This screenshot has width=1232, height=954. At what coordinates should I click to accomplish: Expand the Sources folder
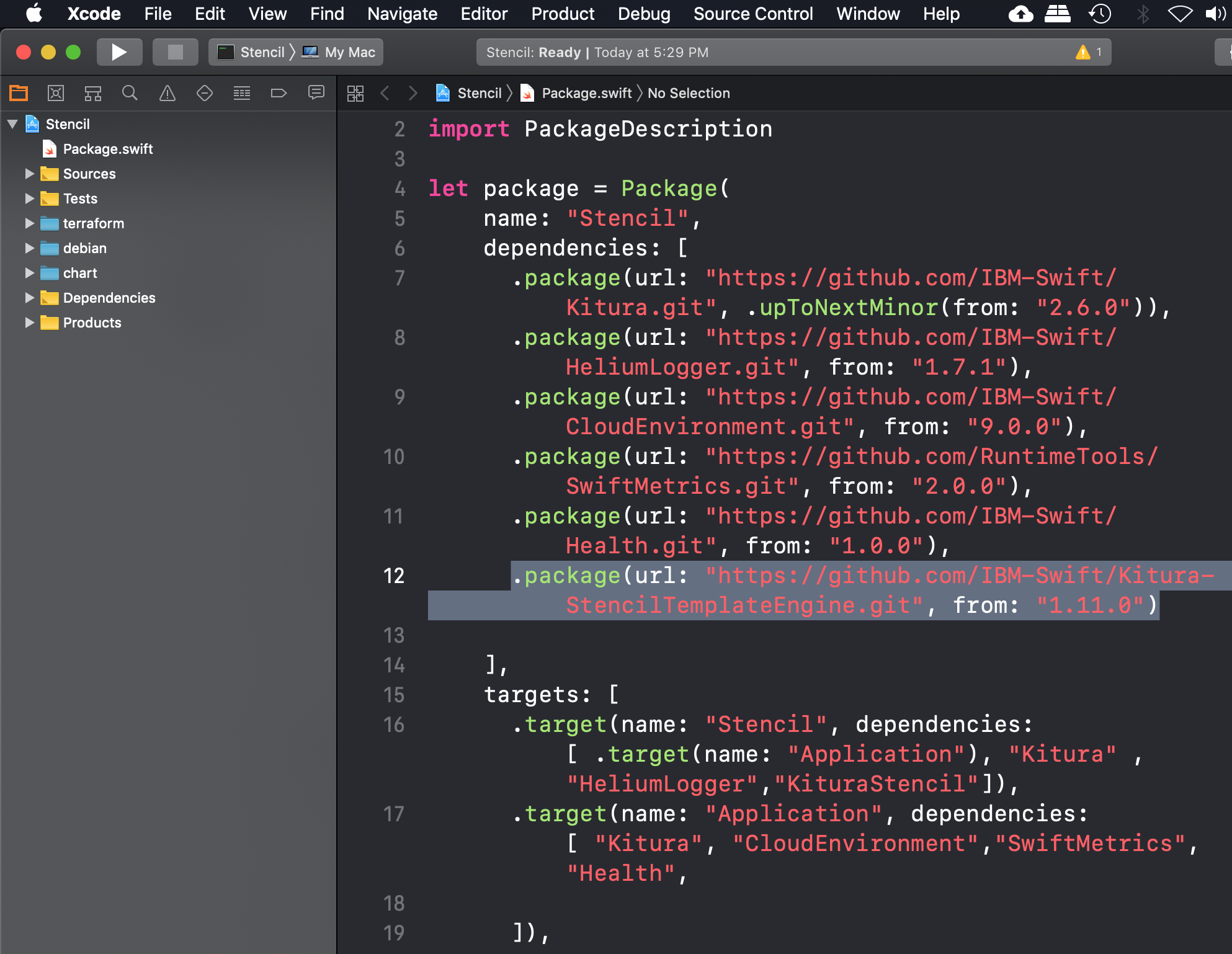29,174
